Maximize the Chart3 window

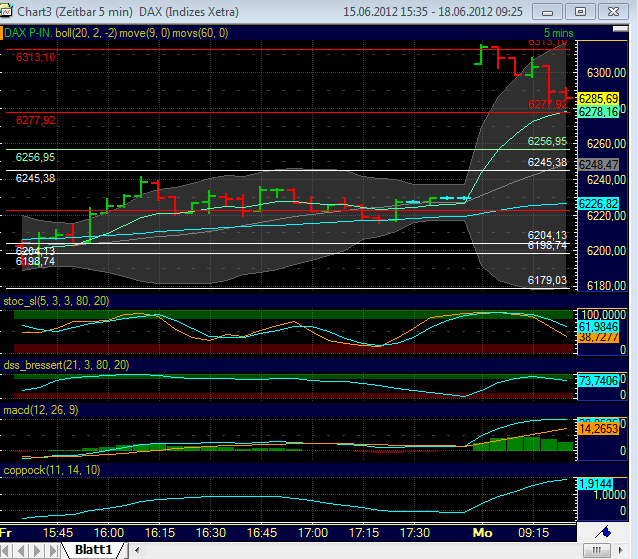(x=580, y=12)
